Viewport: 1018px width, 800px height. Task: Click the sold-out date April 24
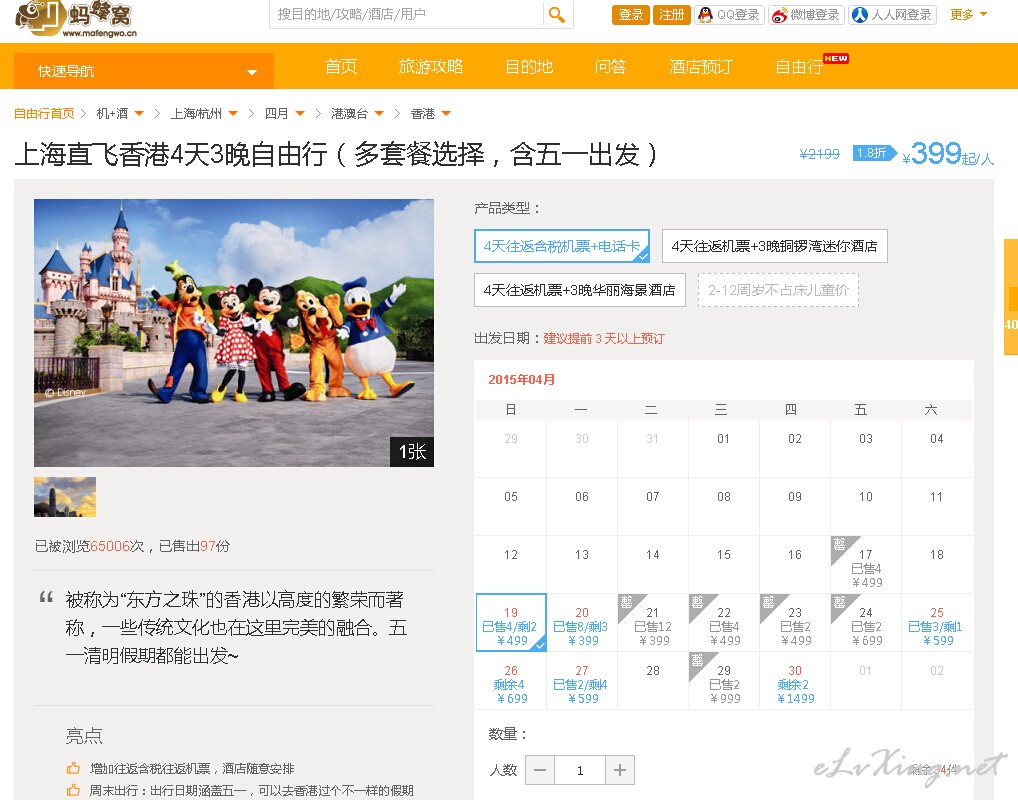tap(865, 622)
